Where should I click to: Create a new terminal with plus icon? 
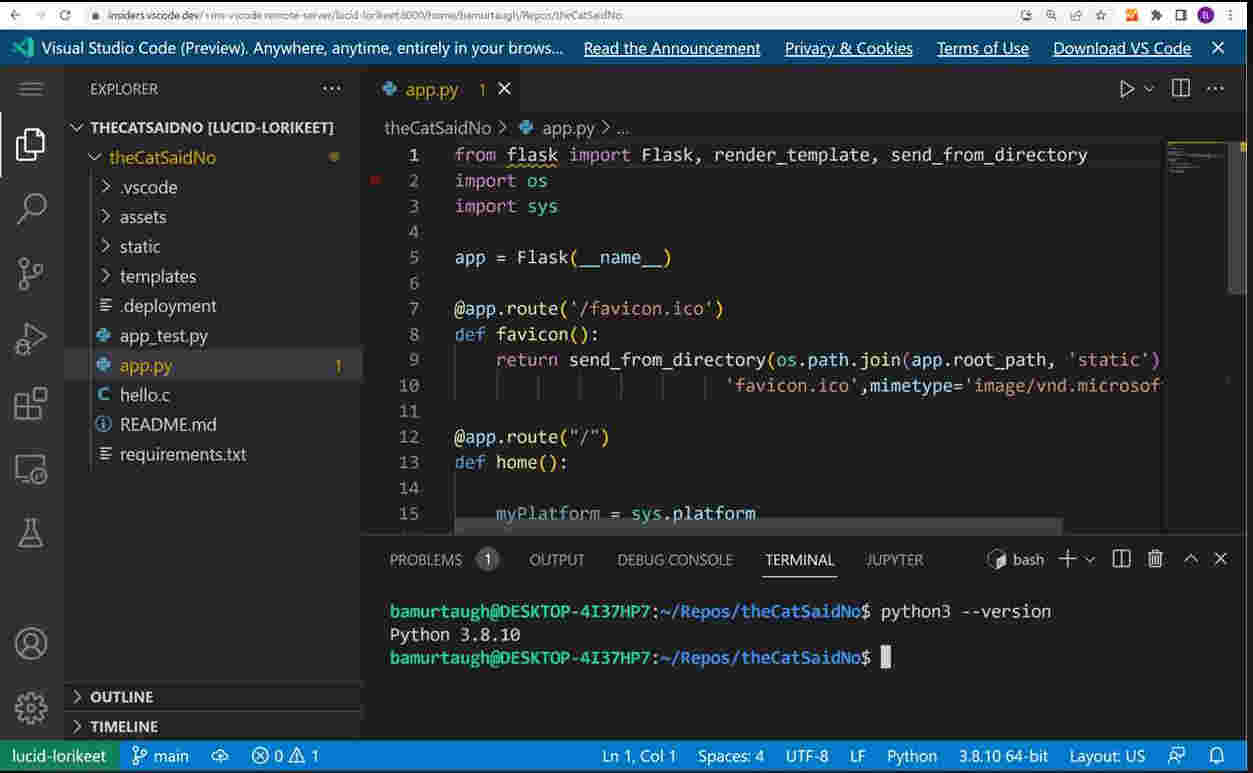1067,559
